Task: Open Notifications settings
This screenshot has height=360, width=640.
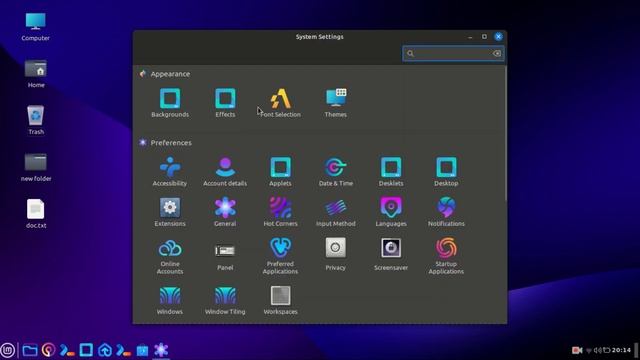Action: [446, 212]
